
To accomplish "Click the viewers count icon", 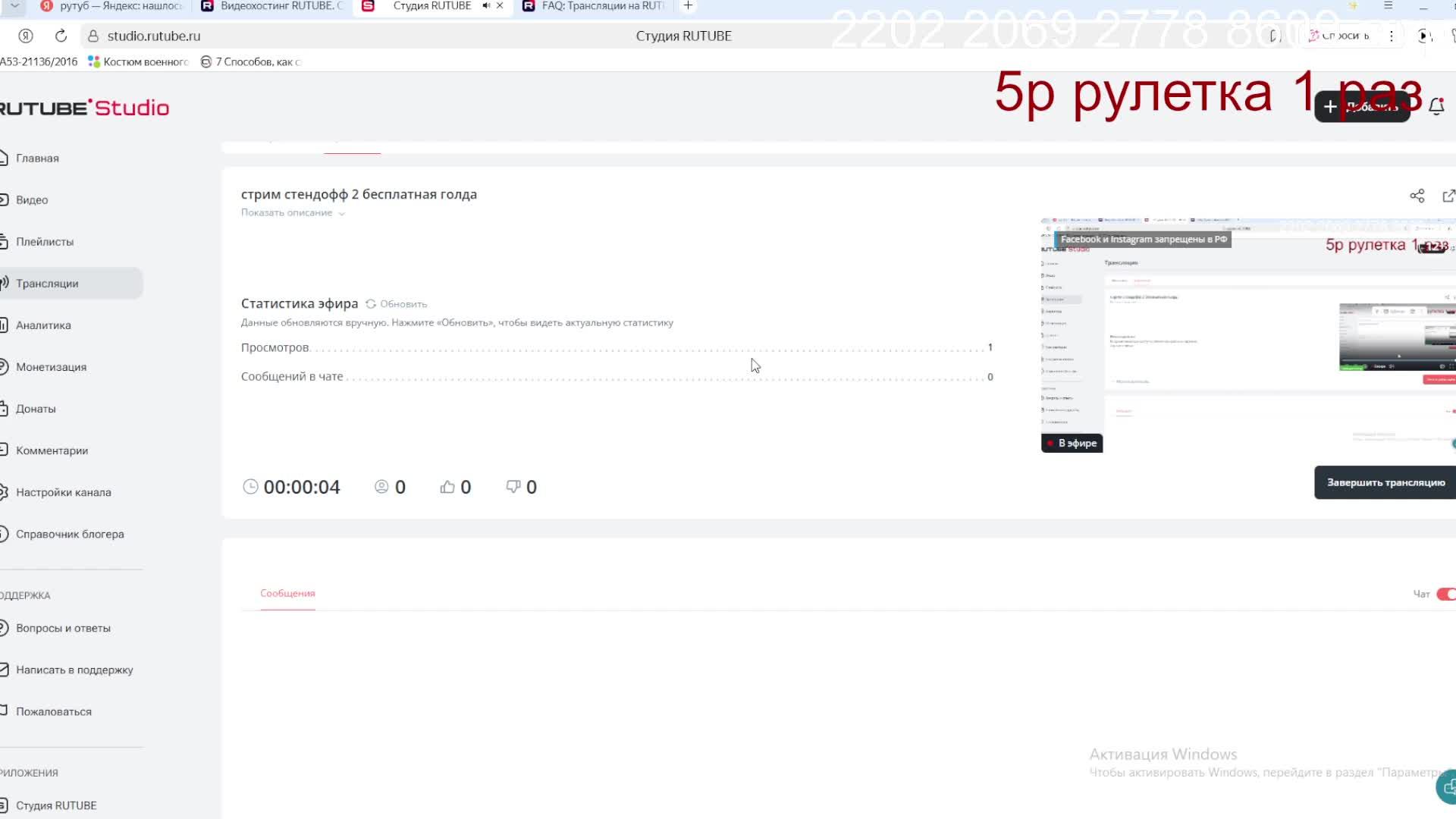I will [x=381, y=487].
